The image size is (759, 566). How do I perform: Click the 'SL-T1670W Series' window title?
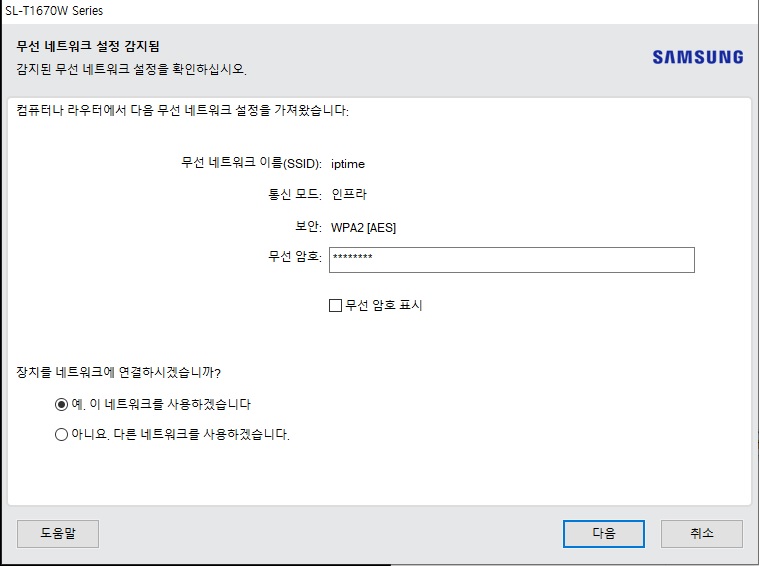54,11
